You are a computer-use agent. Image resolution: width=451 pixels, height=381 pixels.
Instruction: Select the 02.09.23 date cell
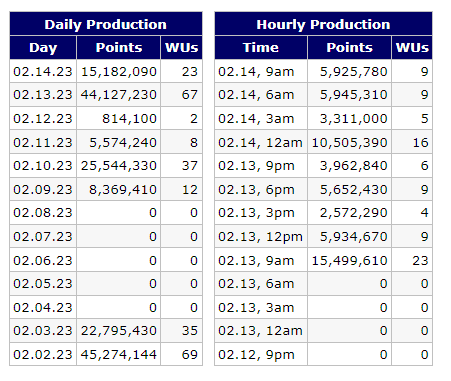coord(43,189)
